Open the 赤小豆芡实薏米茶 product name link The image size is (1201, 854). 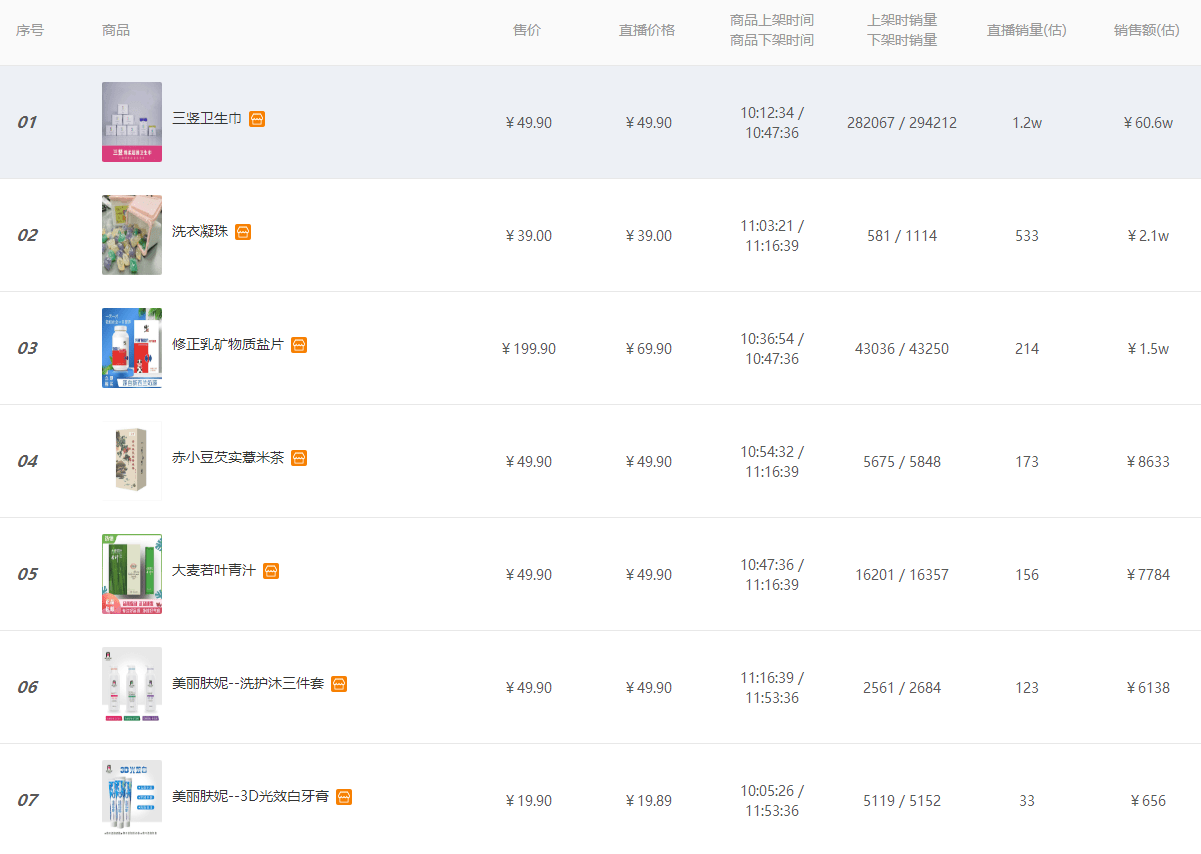[x=228, y=458]
